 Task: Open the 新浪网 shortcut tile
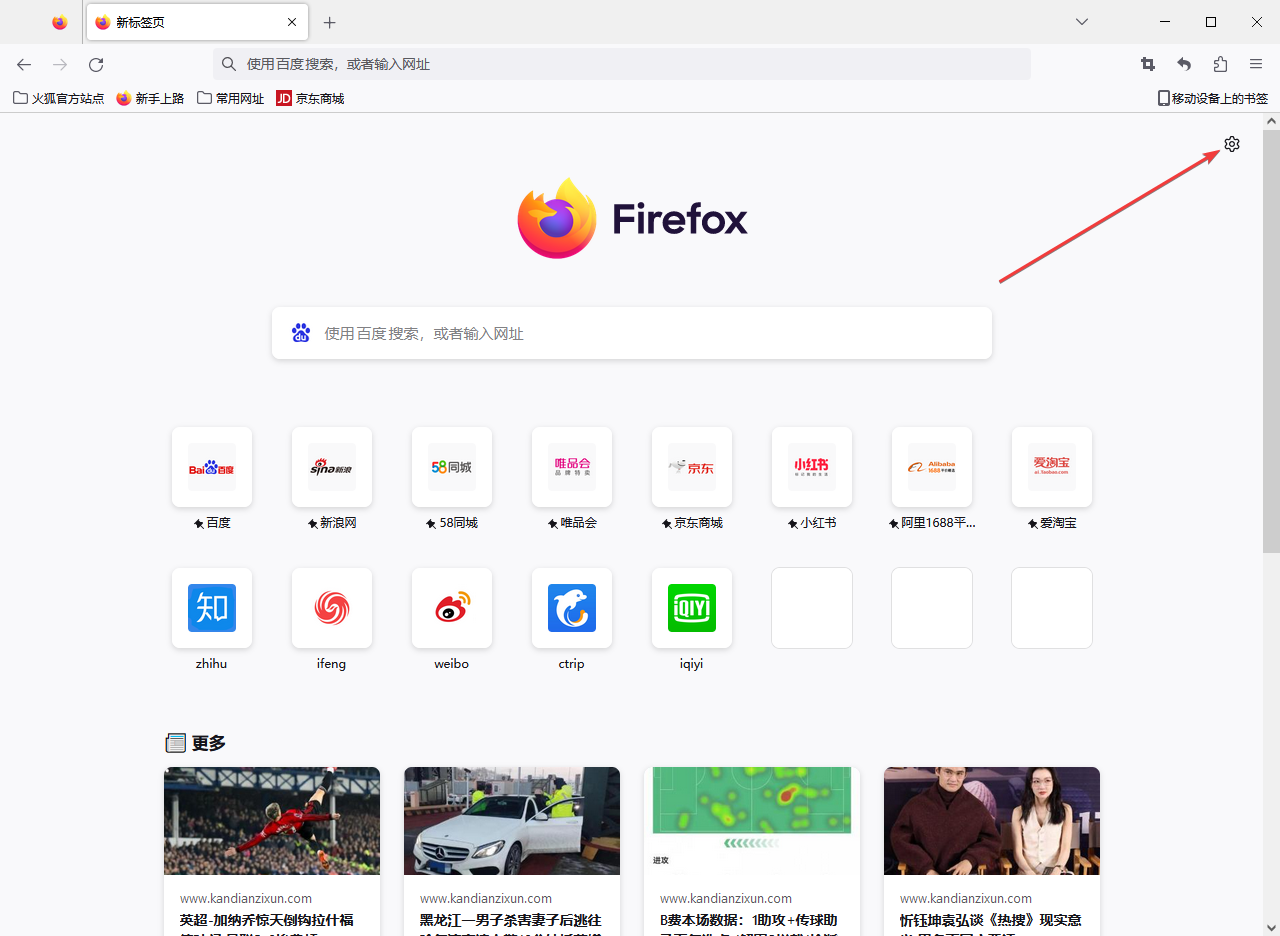[x=331, y=467]
